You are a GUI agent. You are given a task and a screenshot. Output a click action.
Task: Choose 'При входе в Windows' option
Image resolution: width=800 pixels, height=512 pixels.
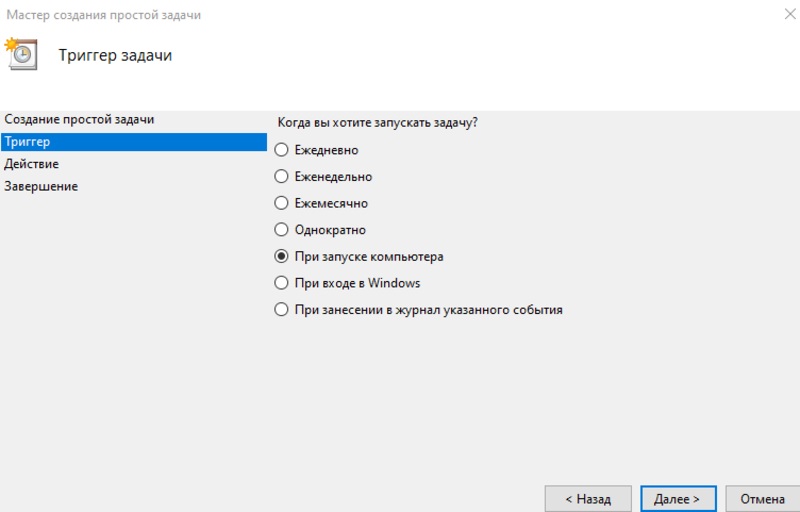tap(282, 283)
